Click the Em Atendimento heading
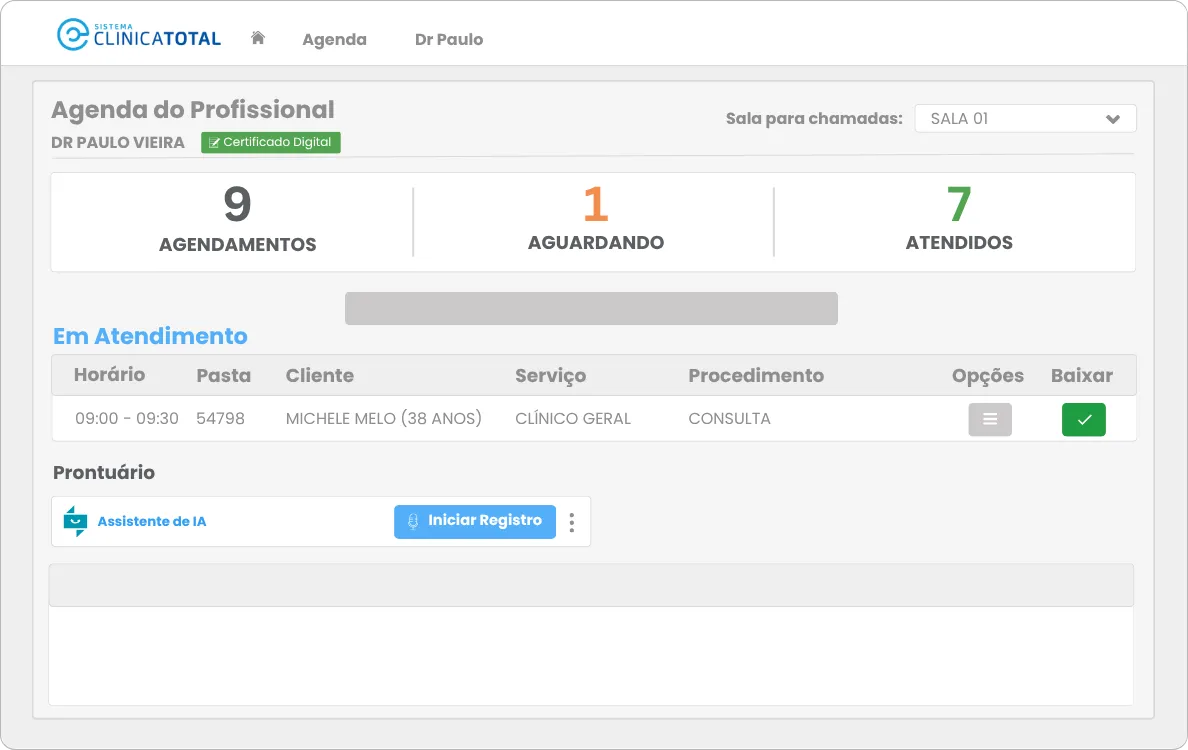 150,336
